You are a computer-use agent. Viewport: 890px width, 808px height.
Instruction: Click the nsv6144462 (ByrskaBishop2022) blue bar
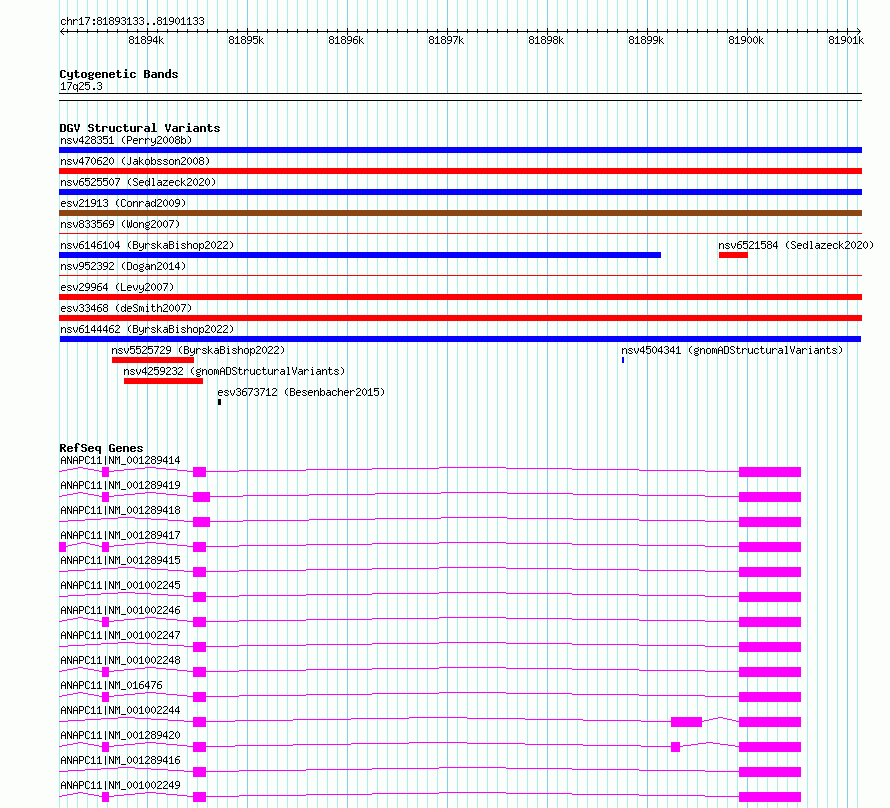pyautogui.click(x=460, y=339)
